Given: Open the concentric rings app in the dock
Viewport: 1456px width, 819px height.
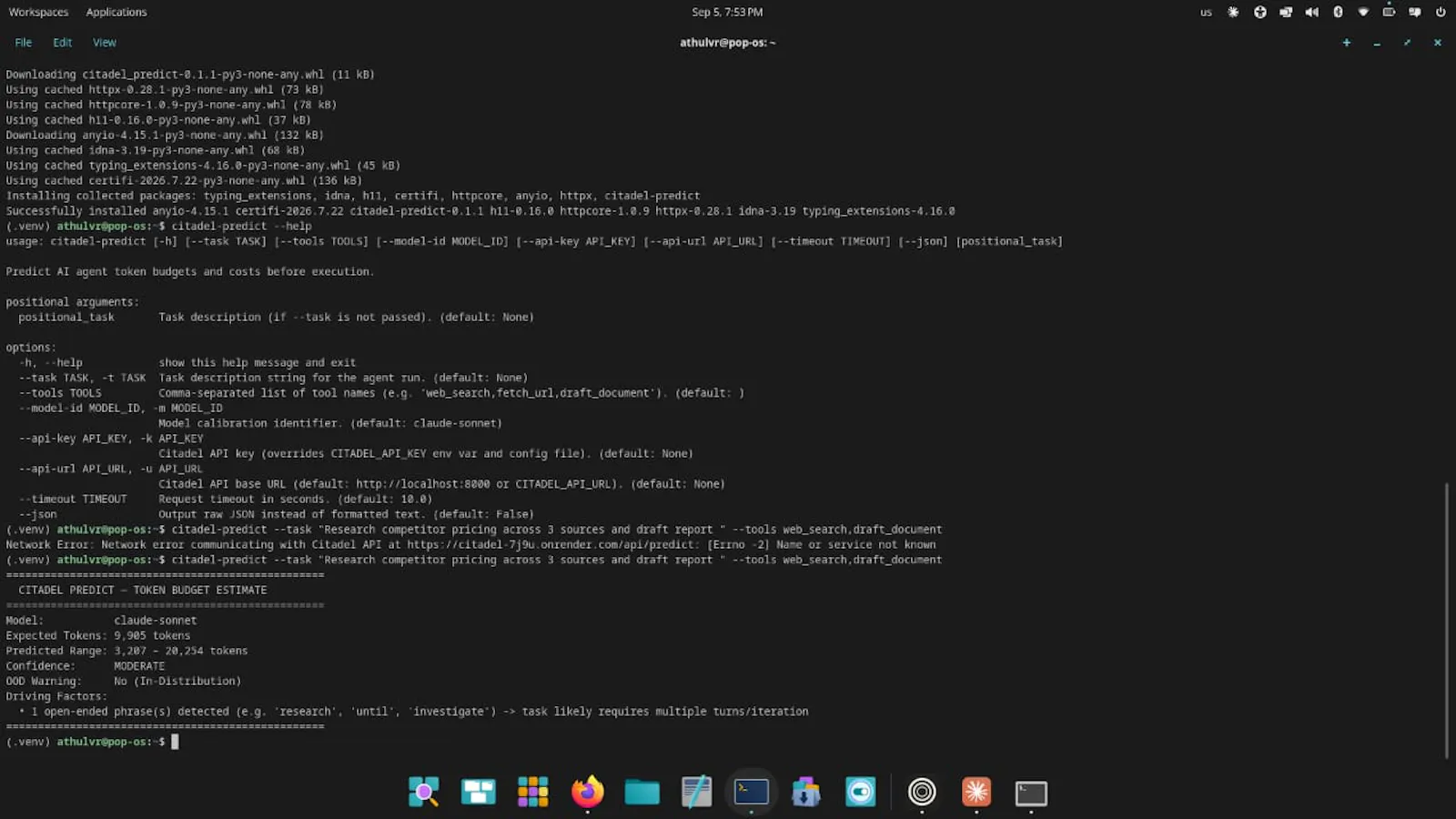Looking at the screenshot, I should click(922, 792).
